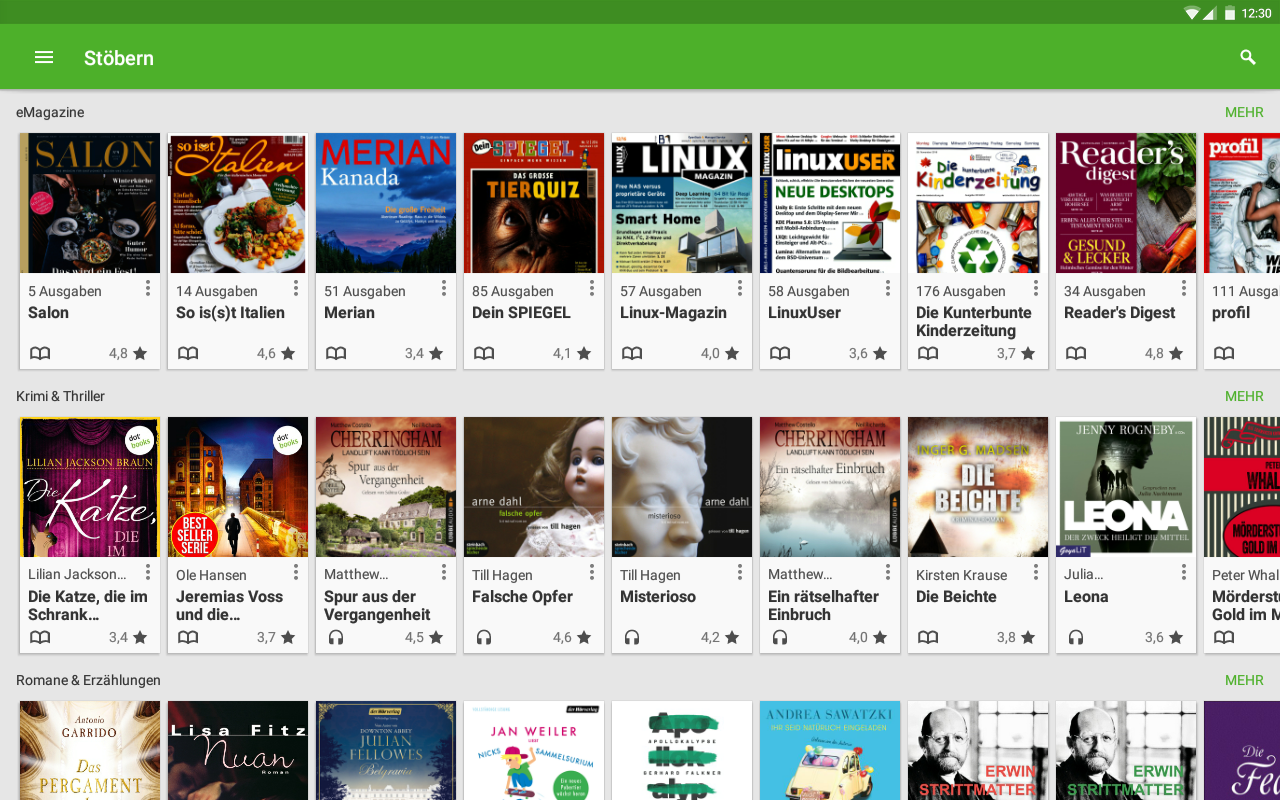The width and height of the screenshot is (1280, 800).
Task: Open the Merian Kanada cover
Action: [x=386, y=203]
